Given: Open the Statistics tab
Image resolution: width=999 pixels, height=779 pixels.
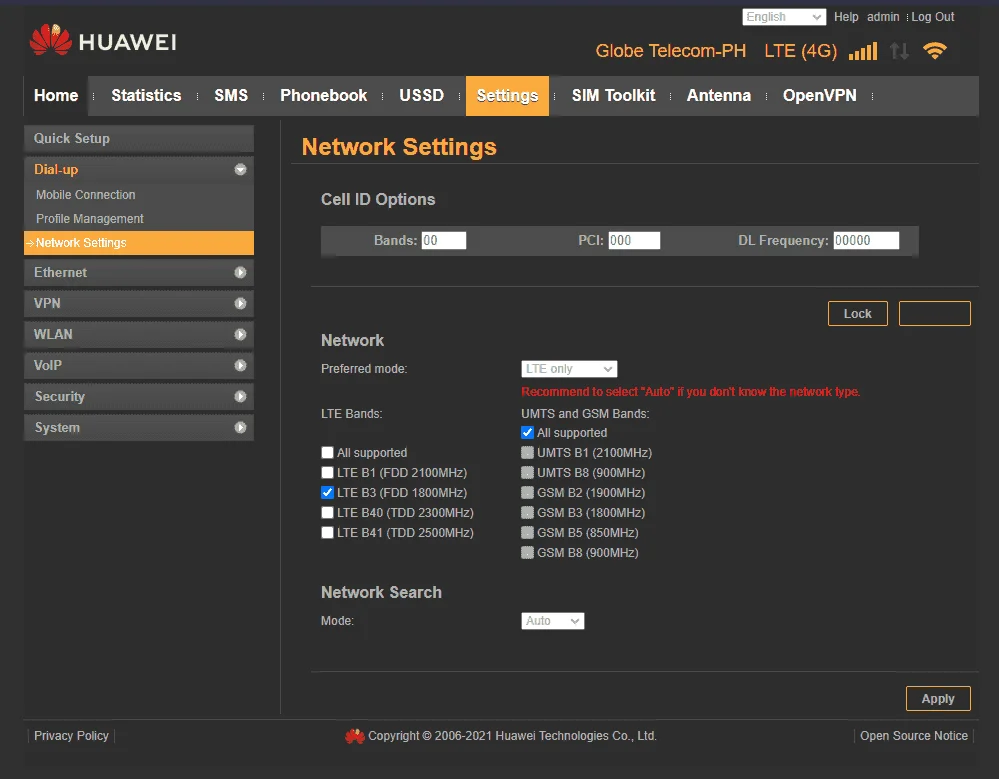Looking at the screenshot, I should [x=146, y=96].
